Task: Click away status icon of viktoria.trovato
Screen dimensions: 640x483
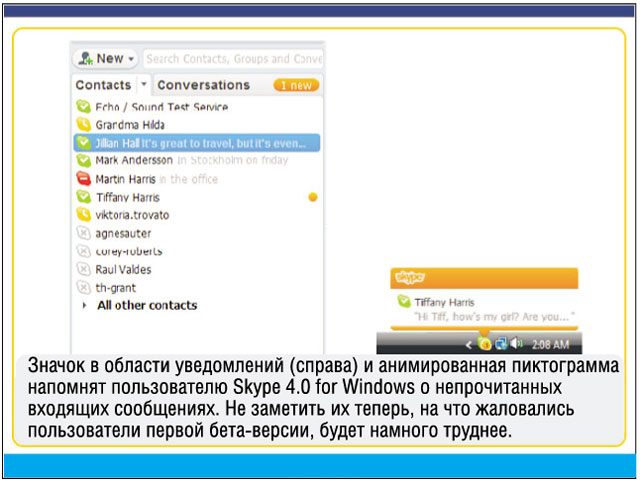Action: point(83,214)
